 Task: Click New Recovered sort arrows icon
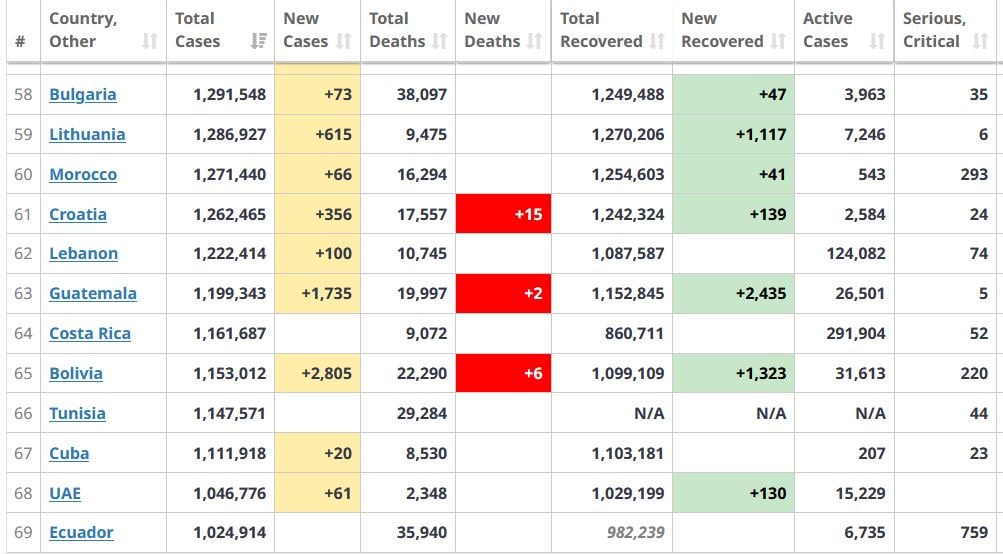(778, 42)
